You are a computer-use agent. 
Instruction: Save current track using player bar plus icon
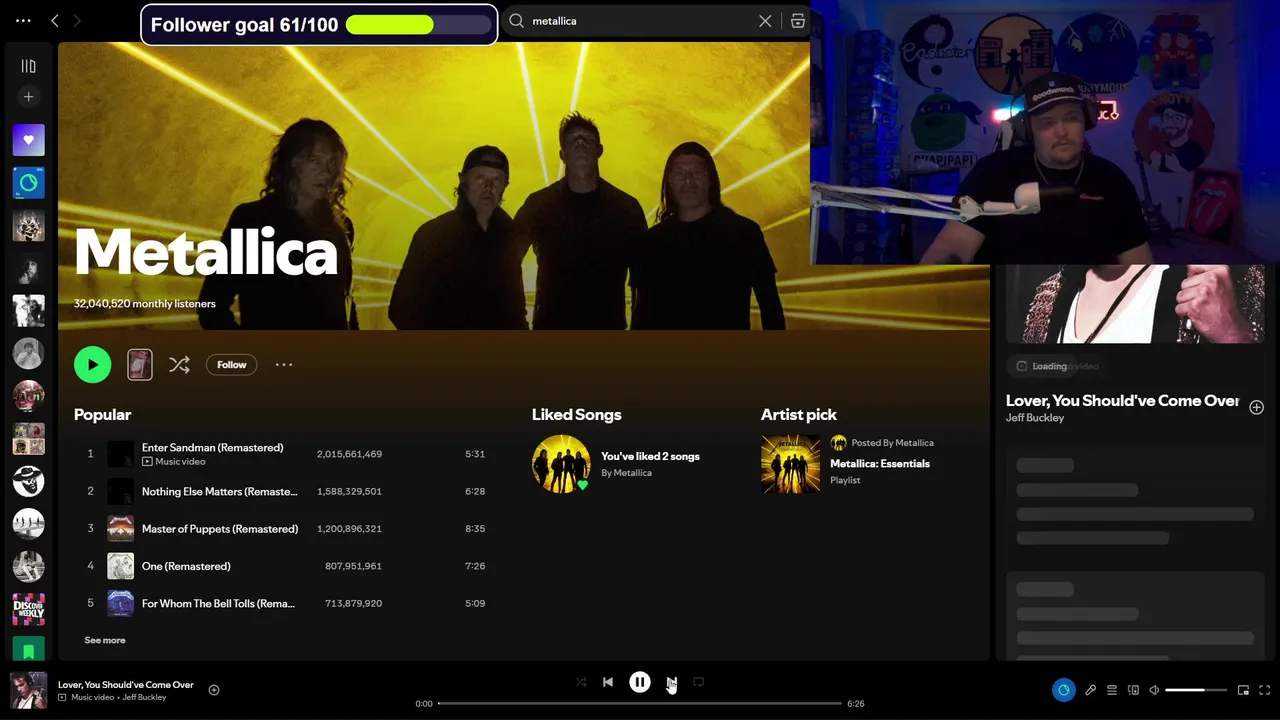pos(214,689)
